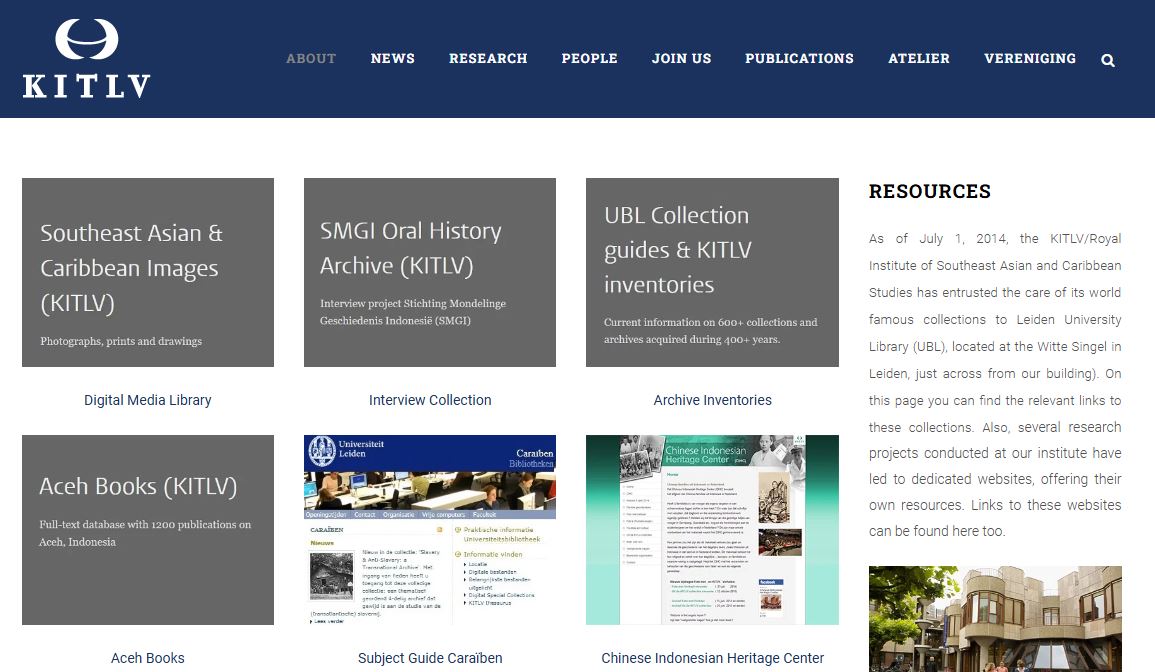This screenshot has height=672, width=1155.
Task: Click the Archive Inventories link
Action: 712,400
